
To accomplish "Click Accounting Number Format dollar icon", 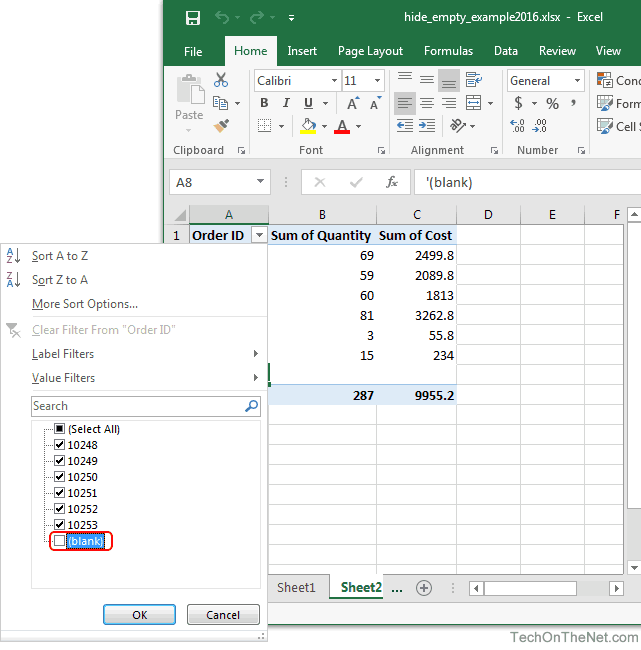I will tap(518, 103).
